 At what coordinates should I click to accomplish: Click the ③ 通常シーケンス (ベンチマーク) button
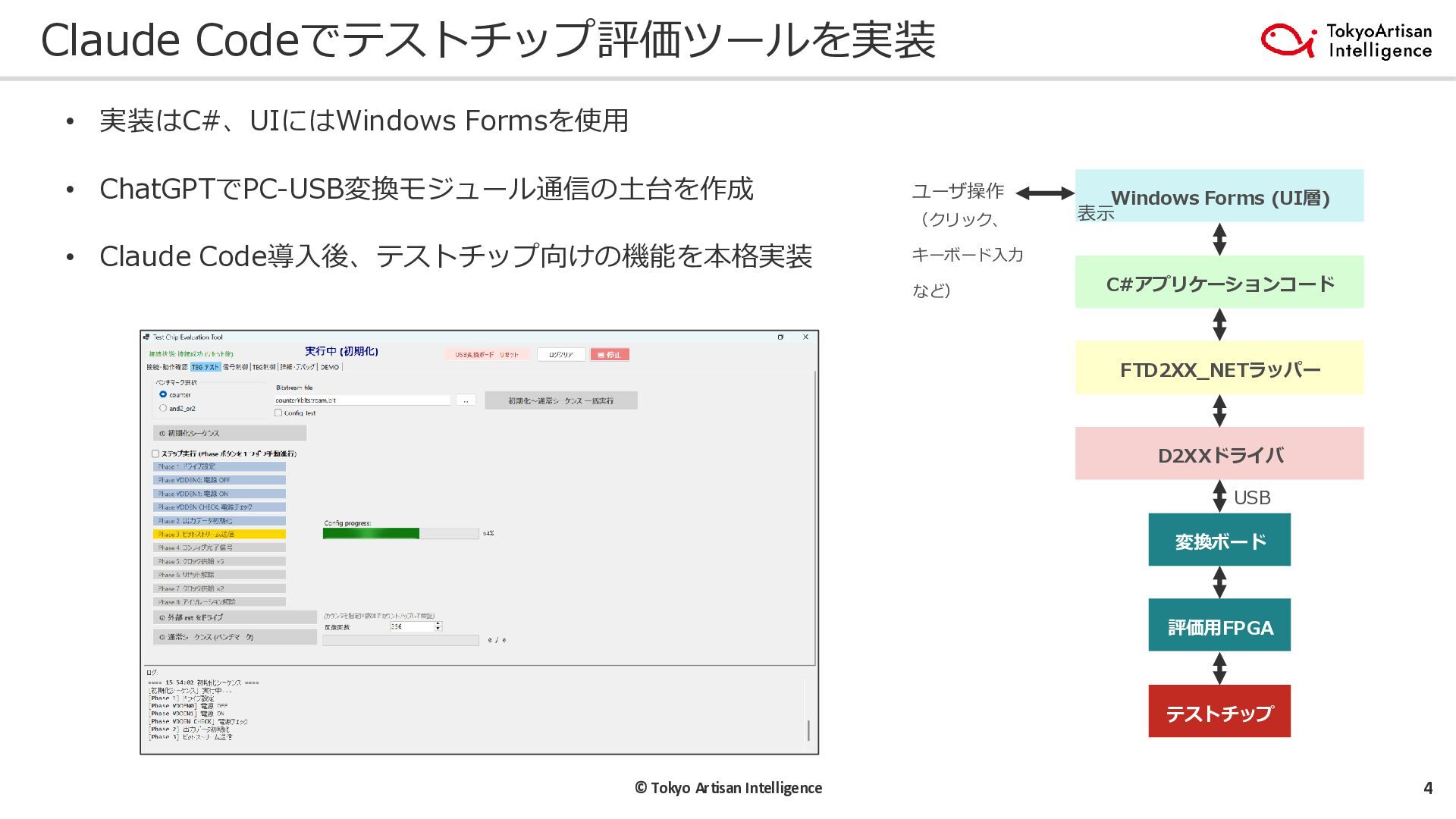click(x=235, y=637)
